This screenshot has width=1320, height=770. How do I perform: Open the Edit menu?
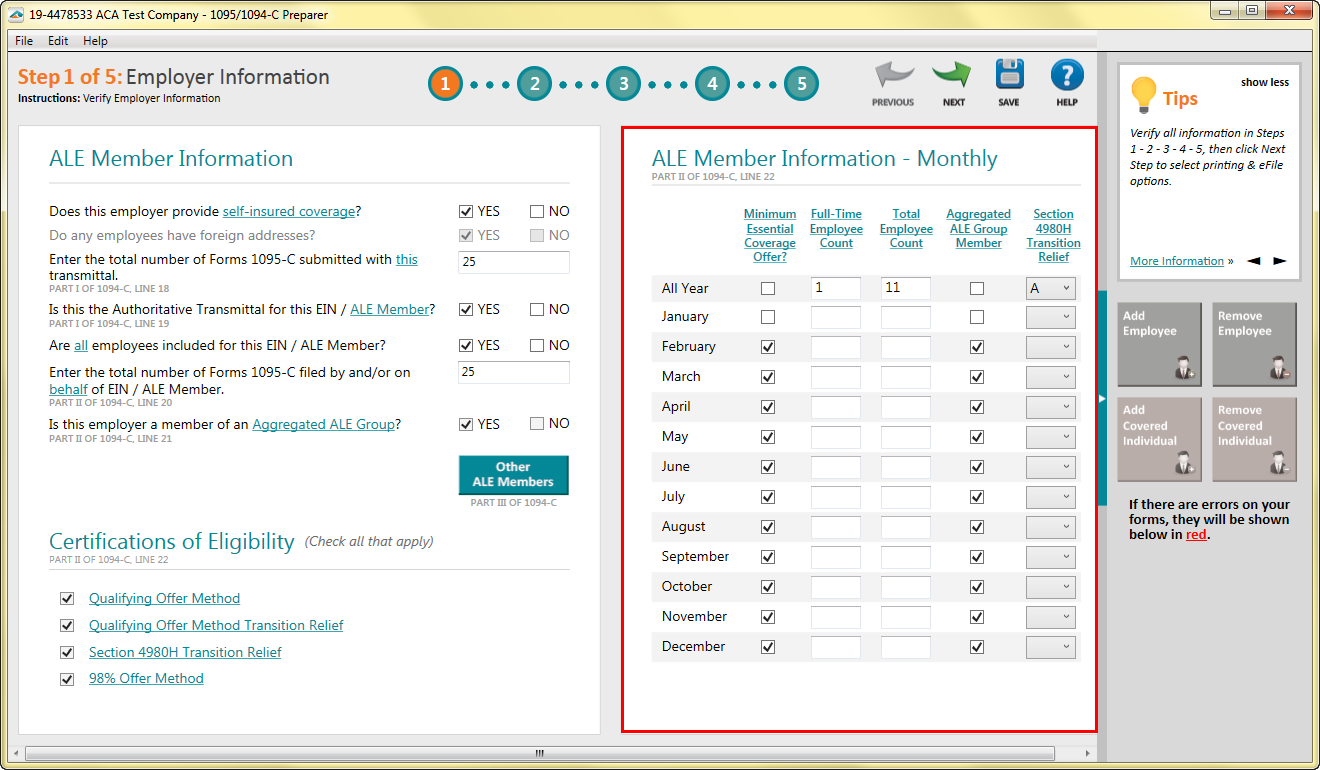coord(58,41)
